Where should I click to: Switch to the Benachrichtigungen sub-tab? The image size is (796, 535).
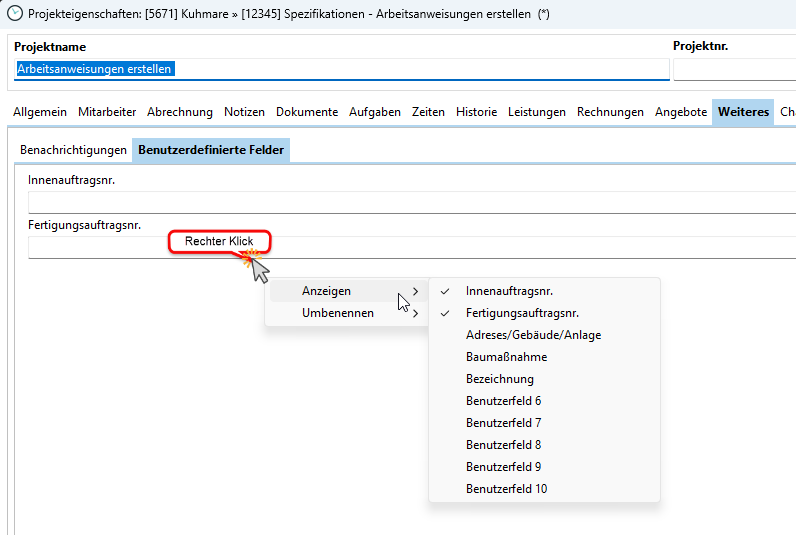point(74,150)
